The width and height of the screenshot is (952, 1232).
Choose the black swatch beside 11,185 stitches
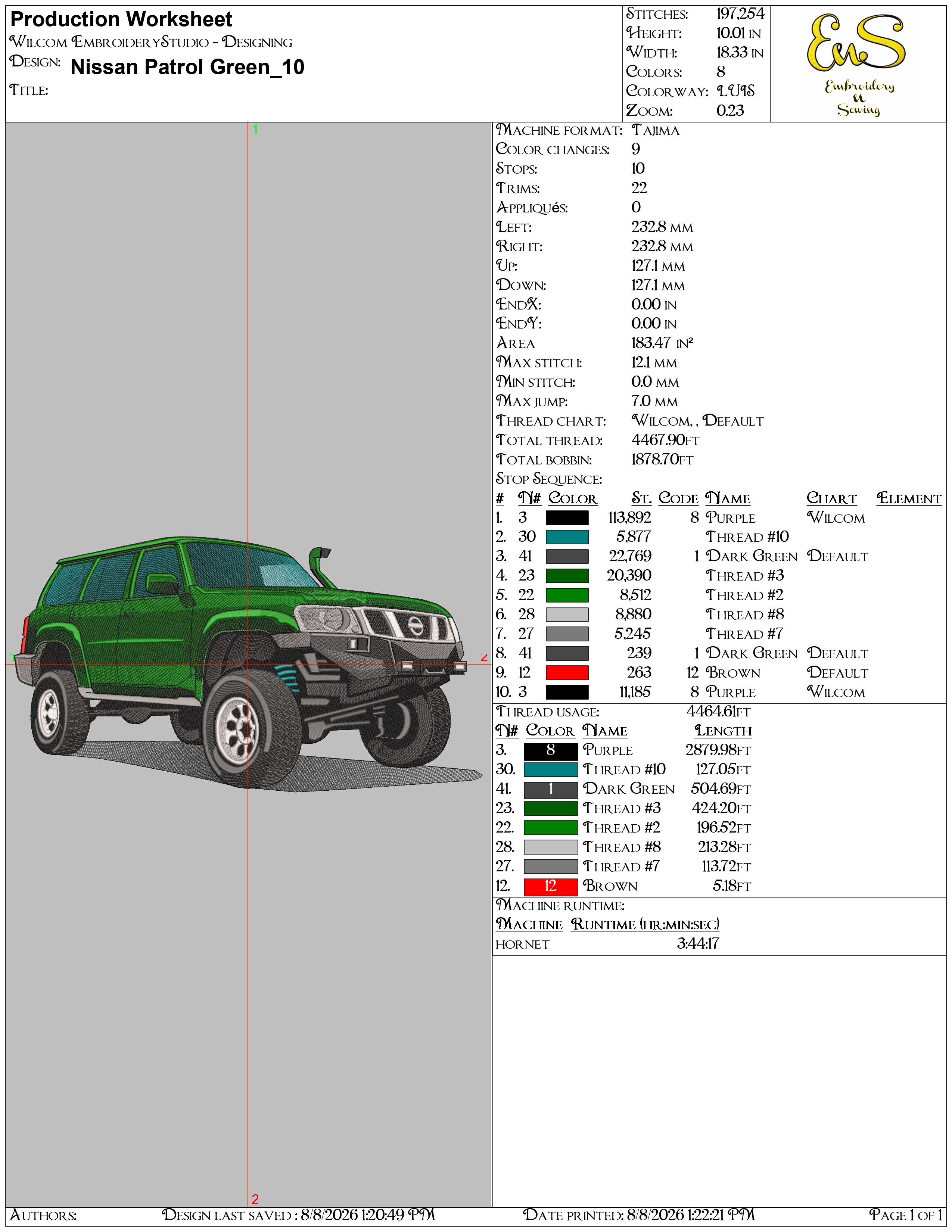click(x=567, y=692)
